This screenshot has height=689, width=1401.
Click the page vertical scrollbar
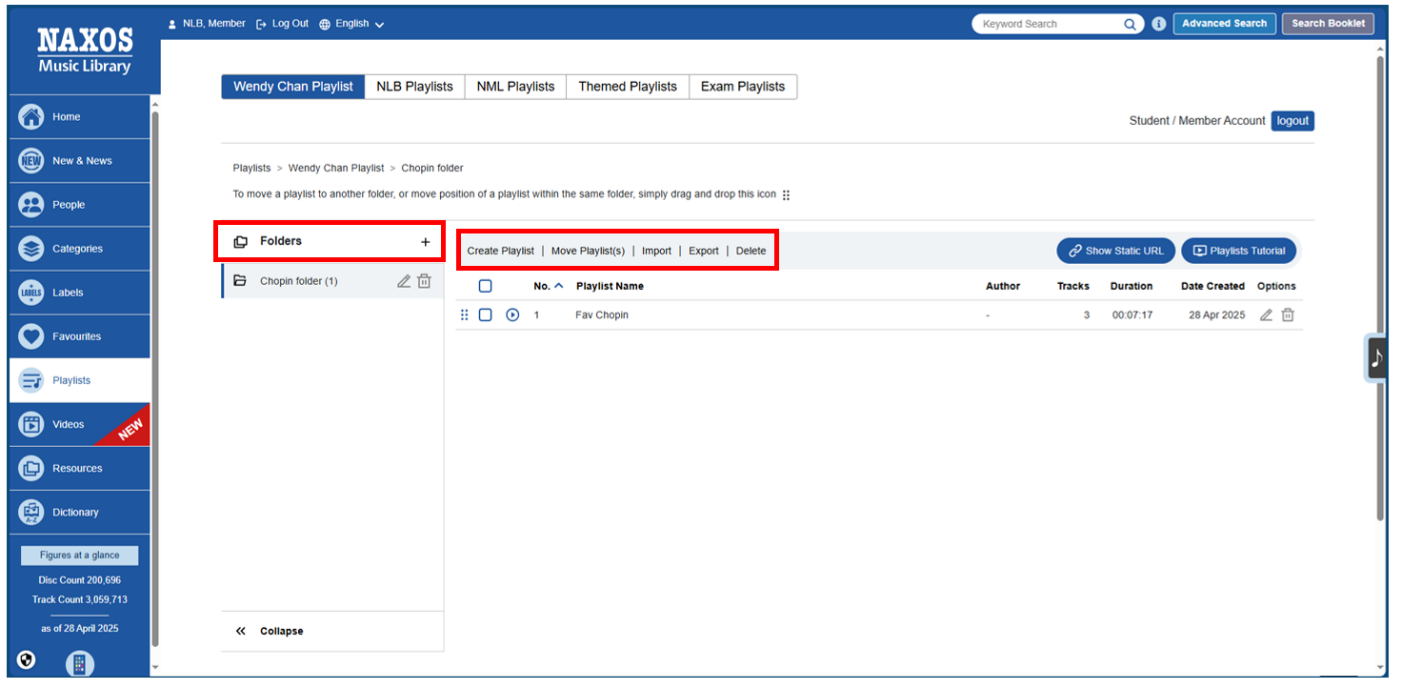coord(1381,288)
